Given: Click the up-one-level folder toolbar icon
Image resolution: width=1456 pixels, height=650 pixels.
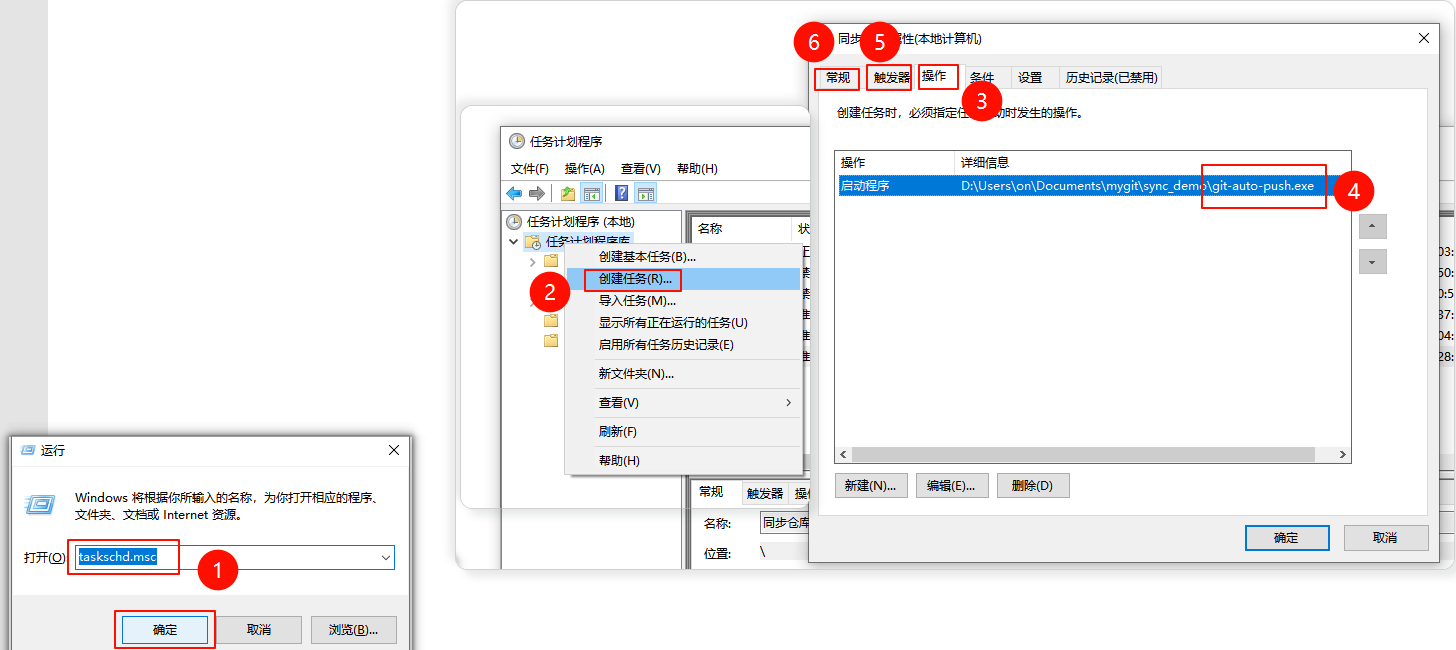Looking at the screenshot, I should pos(568,194).
